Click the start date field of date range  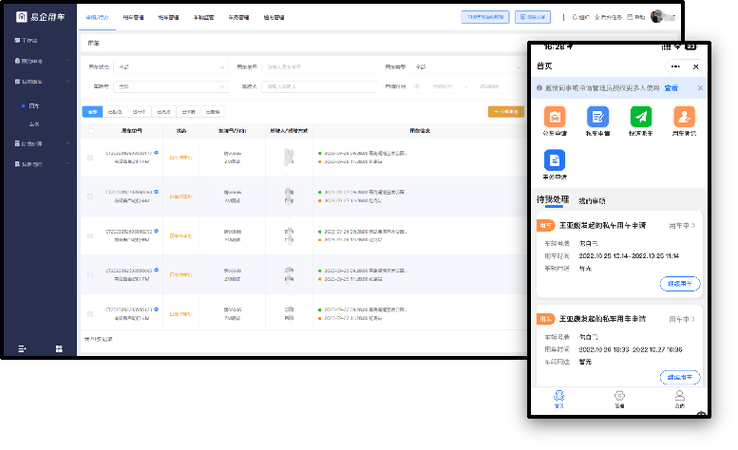(442, 87)
